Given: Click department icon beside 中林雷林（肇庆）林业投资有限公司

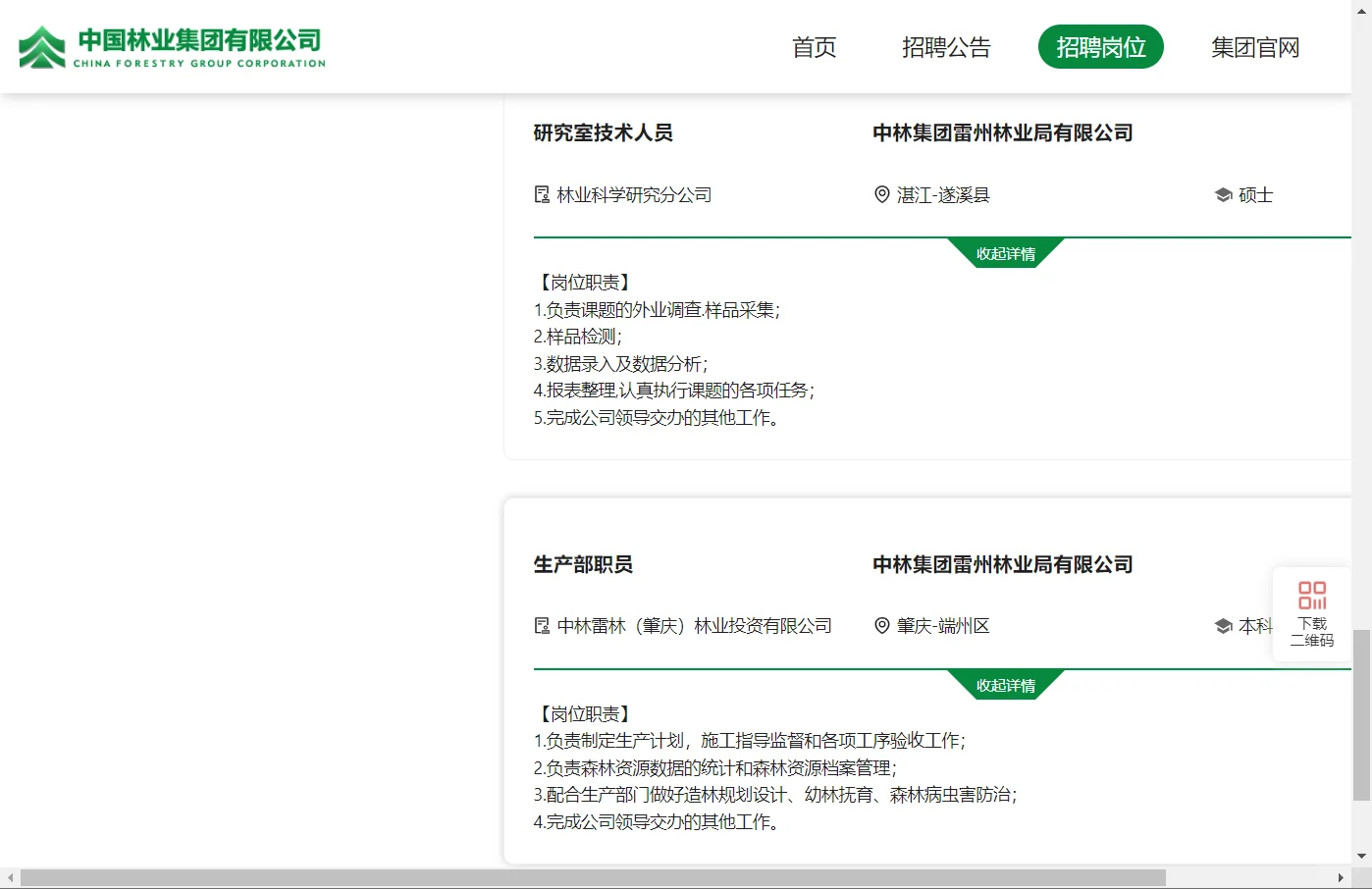Looking at the screenshot, I should (542, 625).
